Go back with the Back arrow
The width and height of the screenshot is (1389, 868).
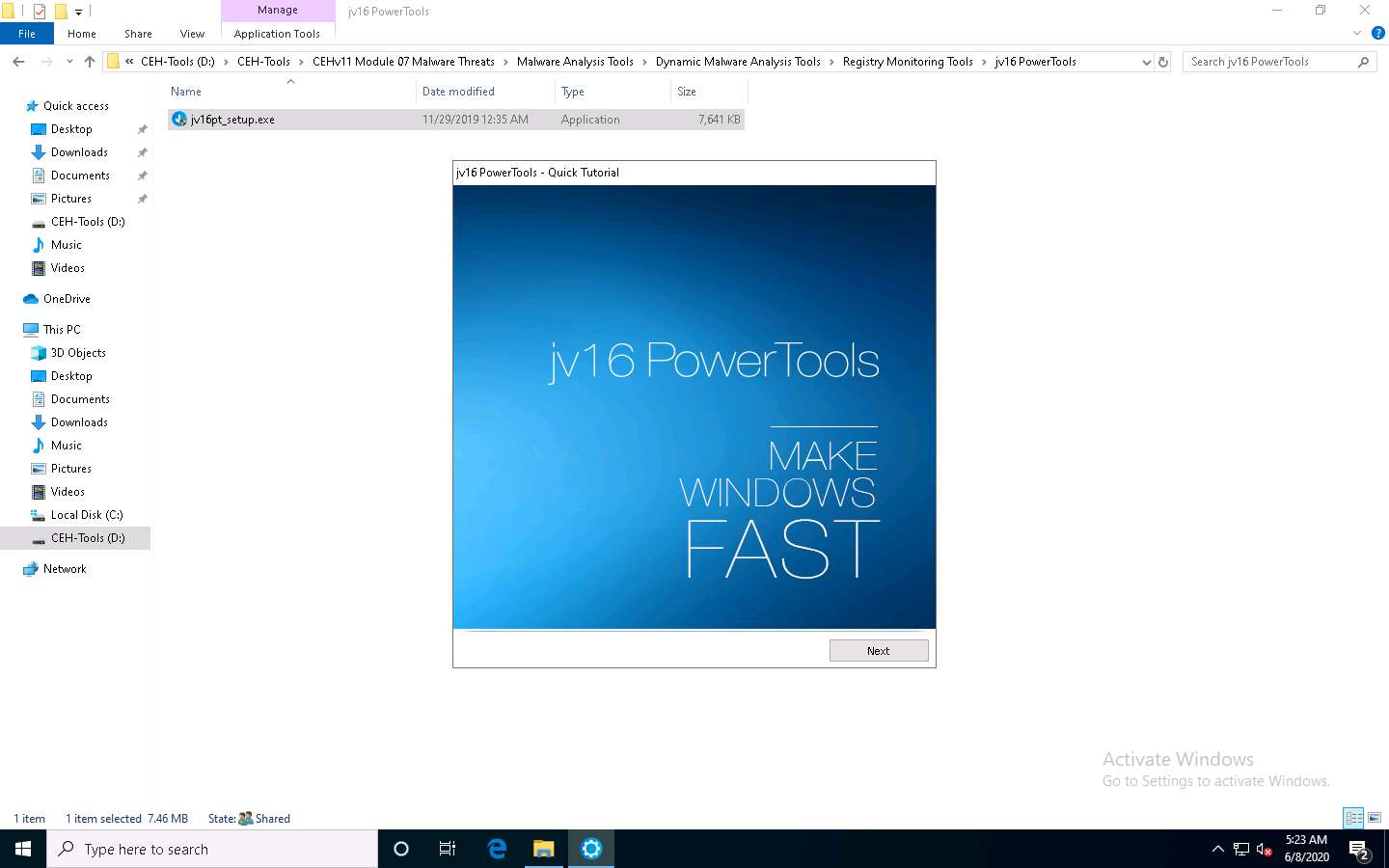[18, 62]
